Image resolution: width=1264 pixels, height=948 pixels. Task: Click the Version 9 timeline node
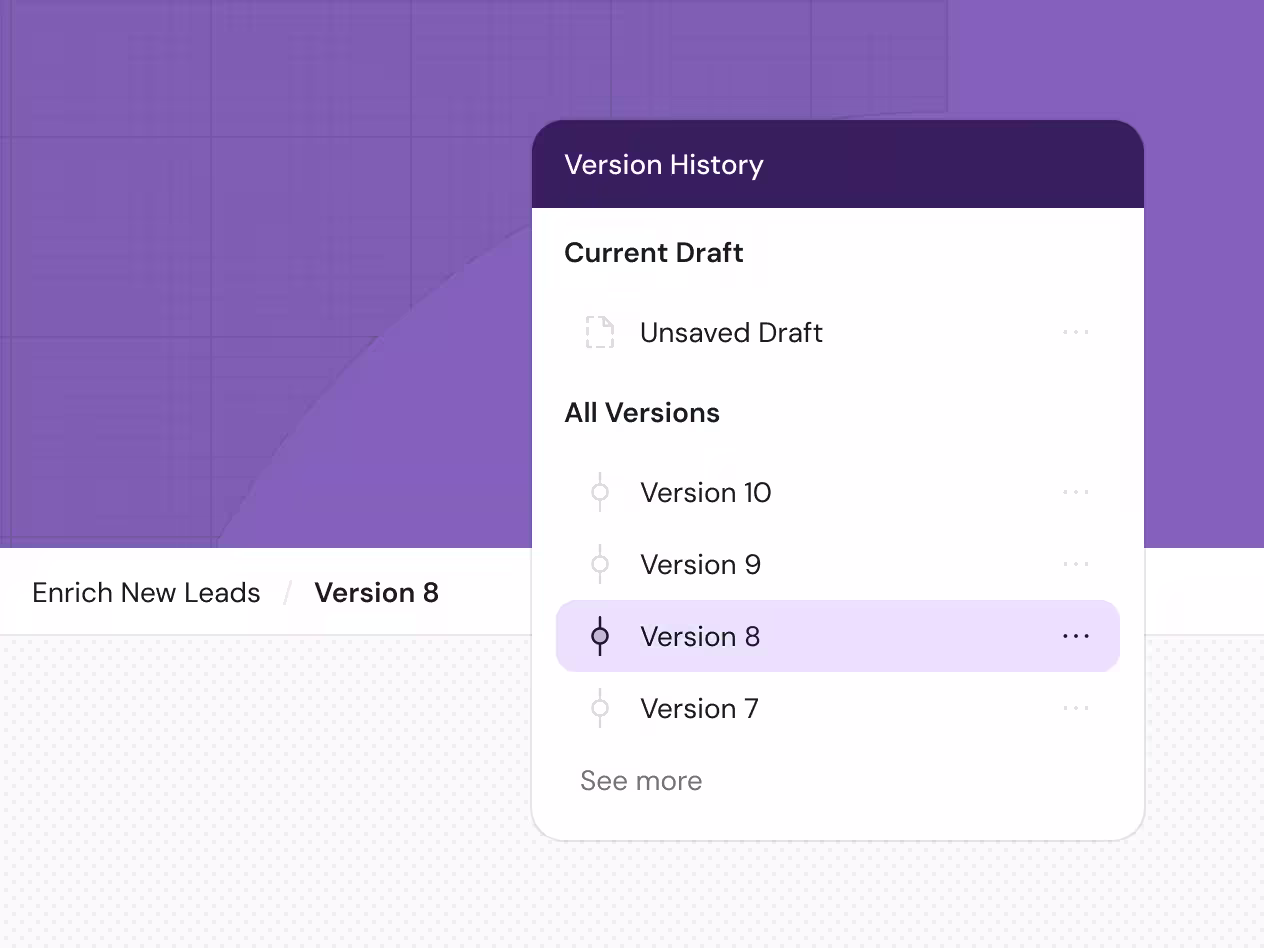tap(600, 564)
